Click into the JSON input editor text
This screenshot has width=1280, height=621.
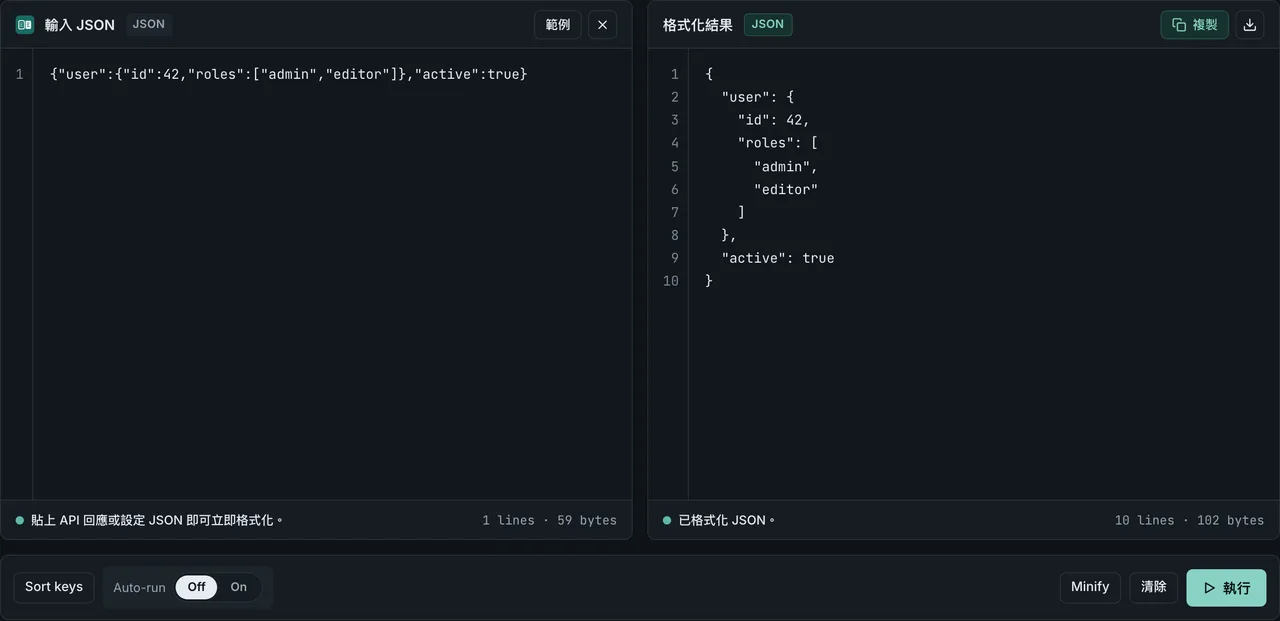[x=288, y=74]
